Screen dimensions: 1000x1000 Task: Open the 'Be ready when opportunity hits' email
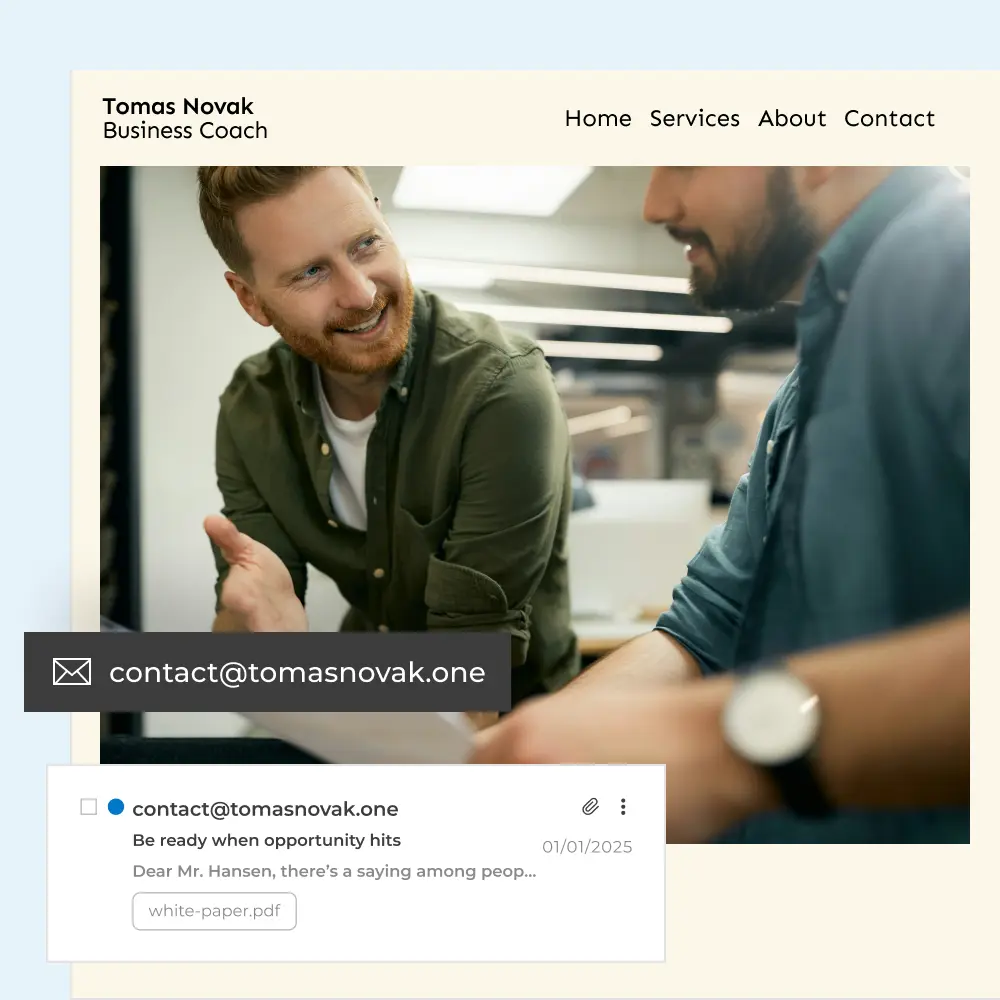266,840
